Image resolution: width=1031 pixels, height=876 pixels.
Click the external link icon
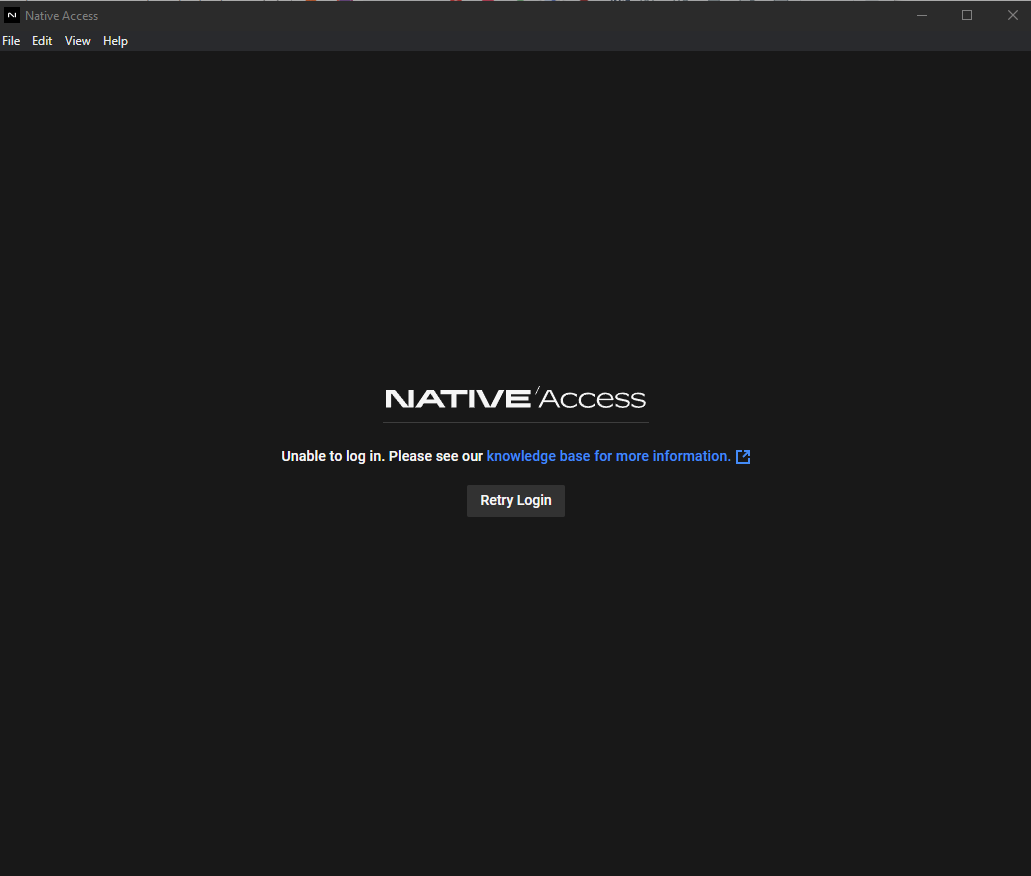(x=743, y=457)
